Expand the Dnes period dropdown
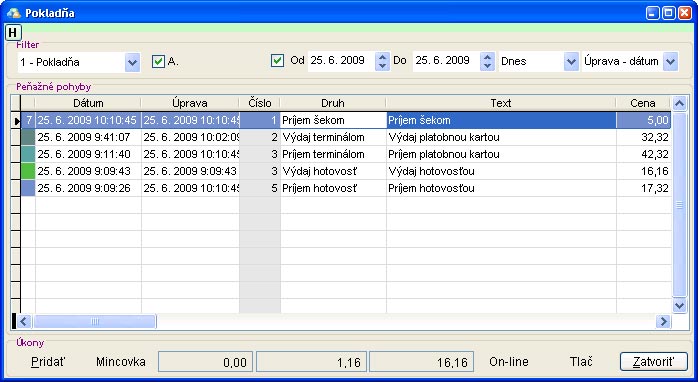 coord(571,61)
